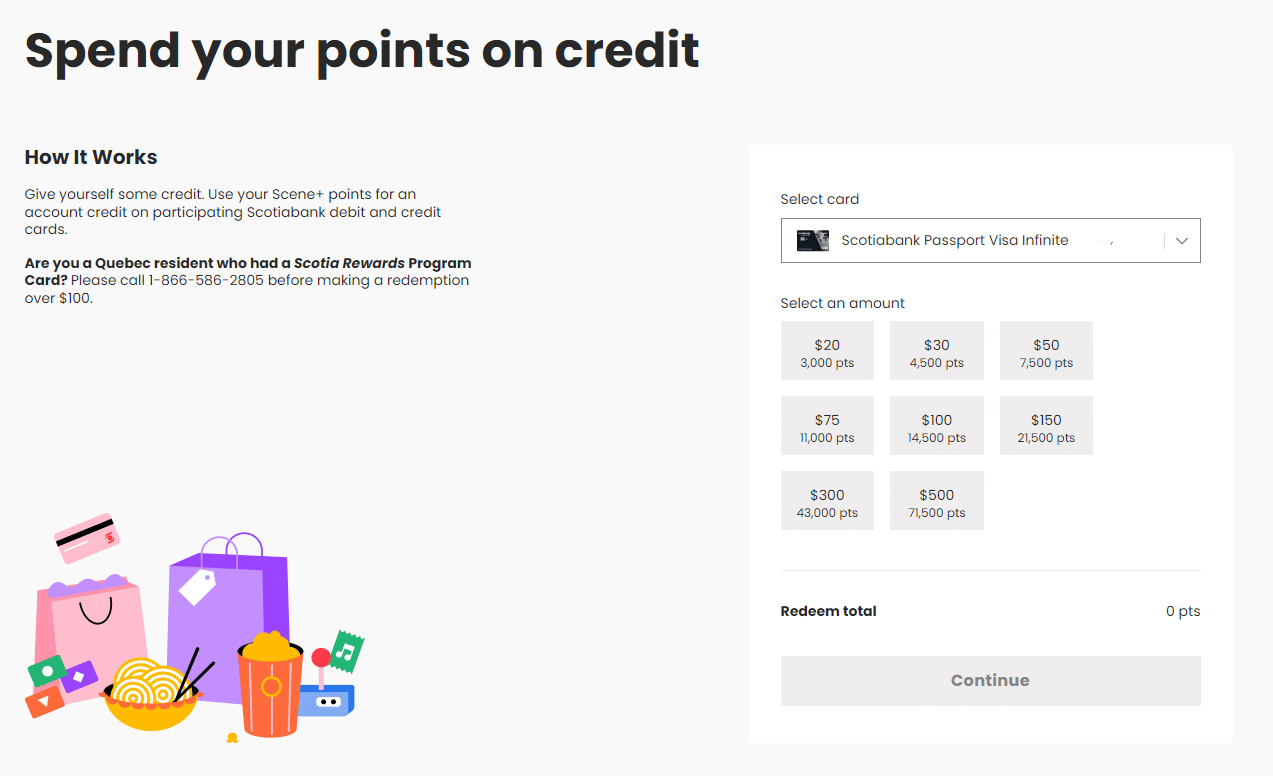Choose the $500 credit amount
This screenshot has height=776, width=1273.
pos(937,501)
